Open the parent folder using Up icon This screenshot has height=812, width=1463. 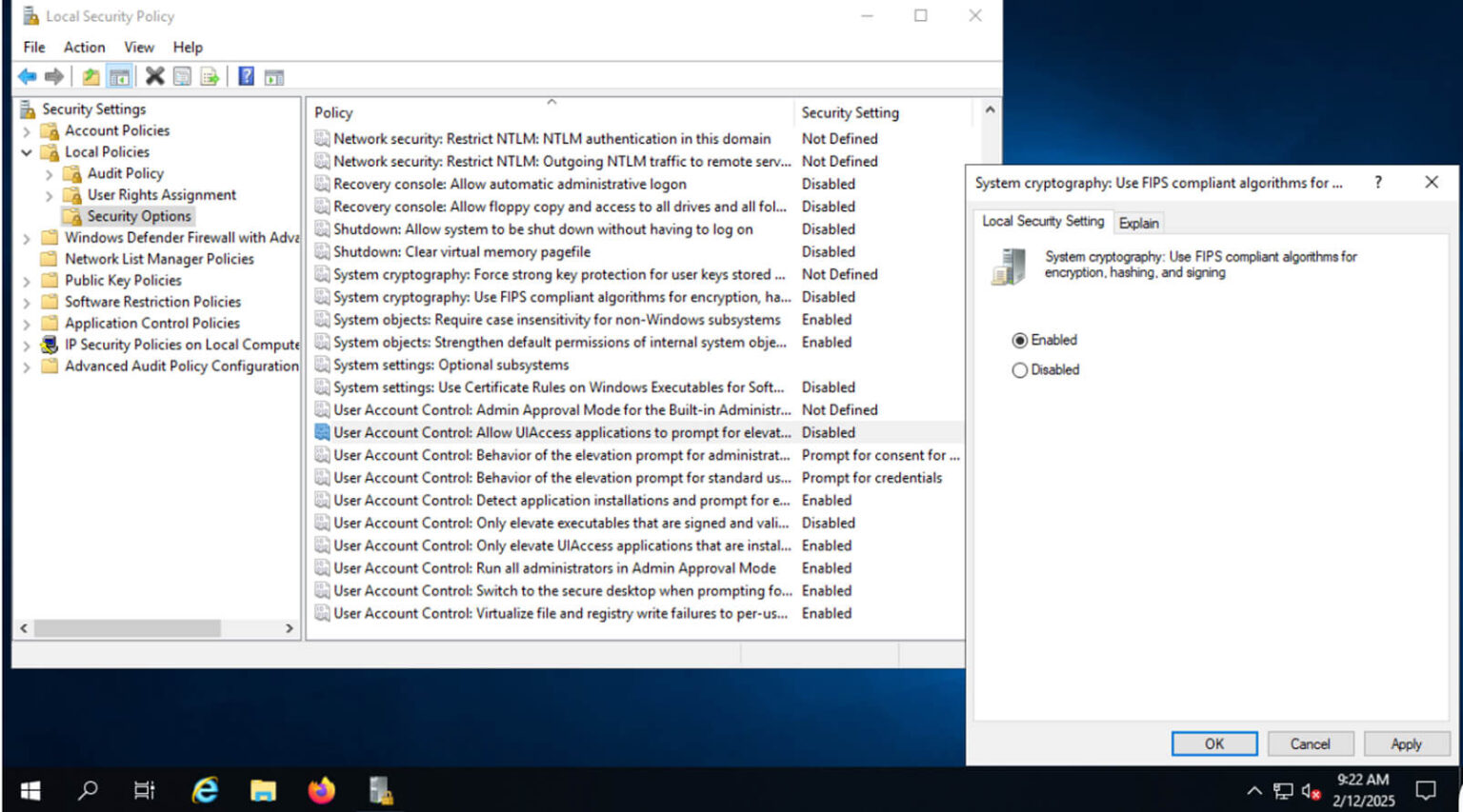90,76
